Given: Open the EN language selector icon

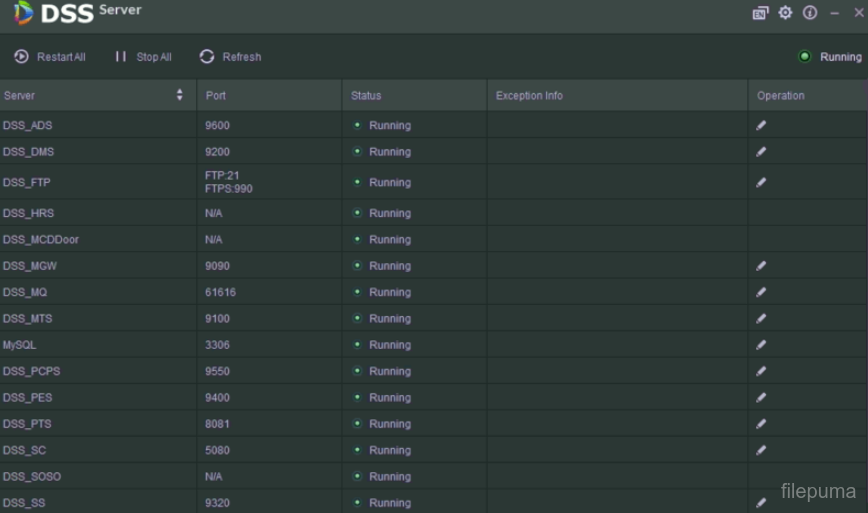Looking at the screenshot, I should click(760, 13).
